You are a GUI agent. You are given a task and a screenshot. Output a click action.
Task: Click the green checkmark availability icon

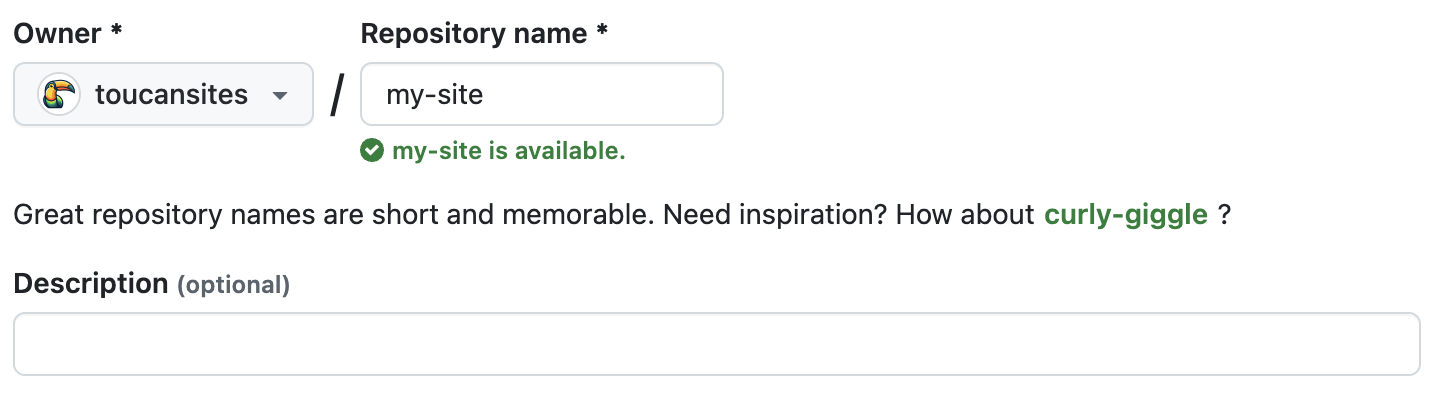(x=372, y=151)
